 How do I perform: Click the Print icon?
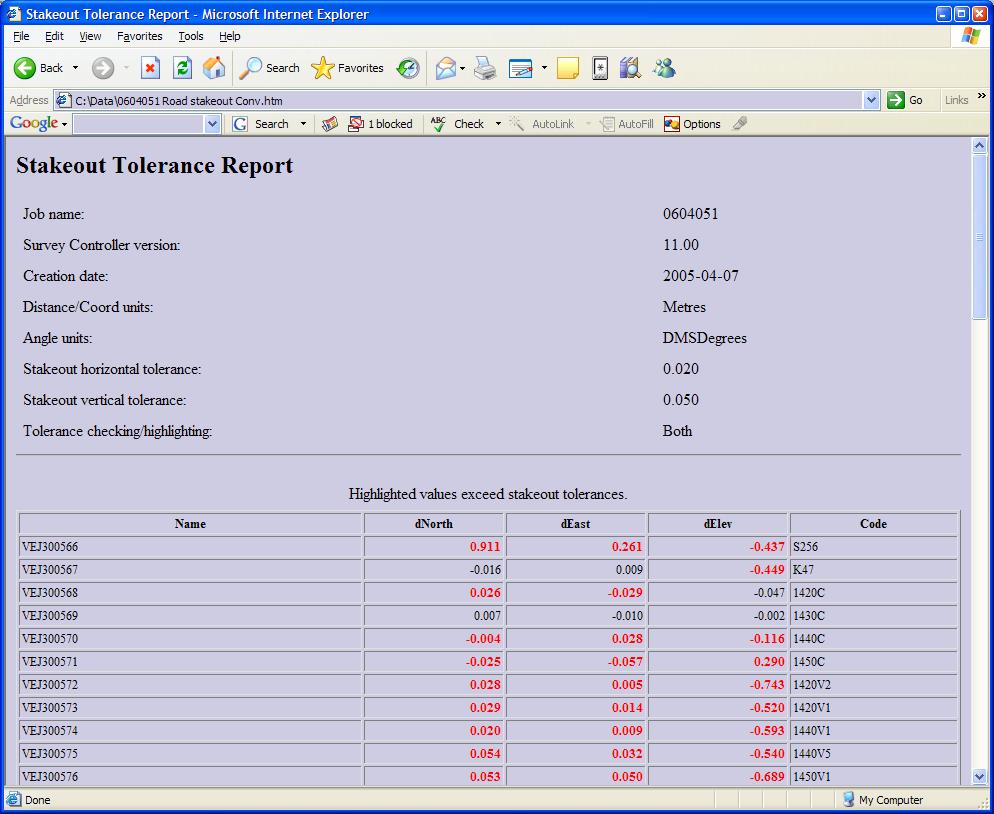click(x=485, y=68)
